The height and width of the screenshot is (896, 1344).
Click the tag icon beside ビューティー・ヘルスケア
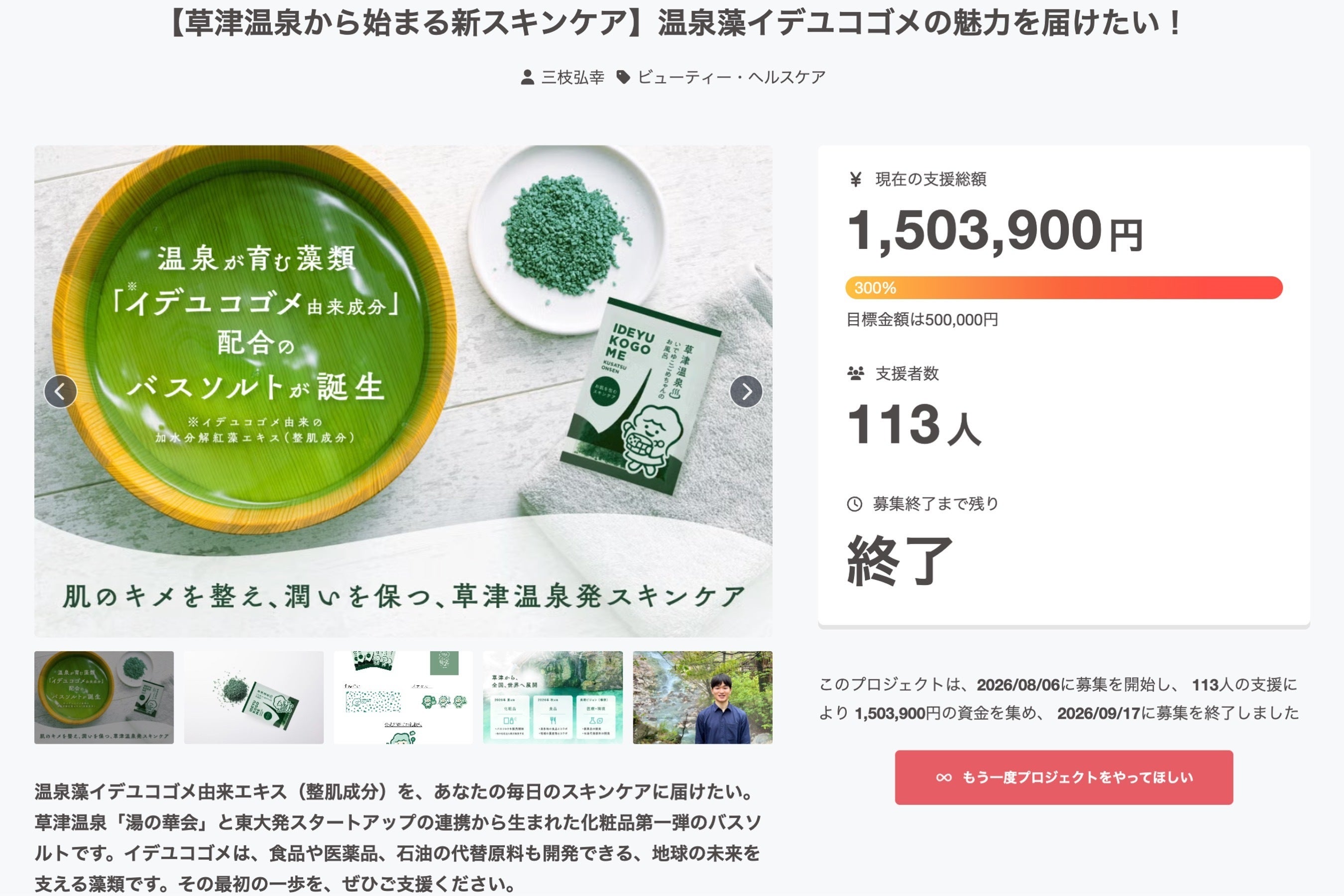[x=623, y=77]
